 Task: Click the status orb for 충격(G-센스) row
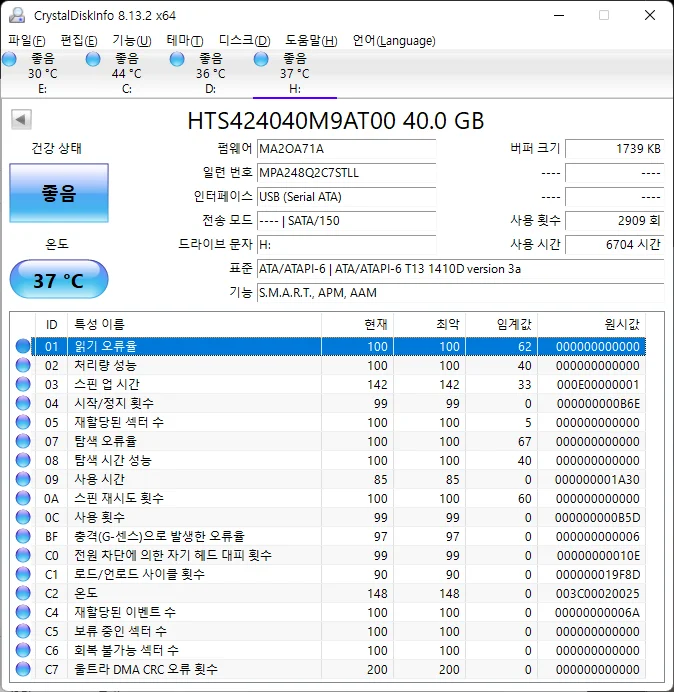[x=23, y=536]
